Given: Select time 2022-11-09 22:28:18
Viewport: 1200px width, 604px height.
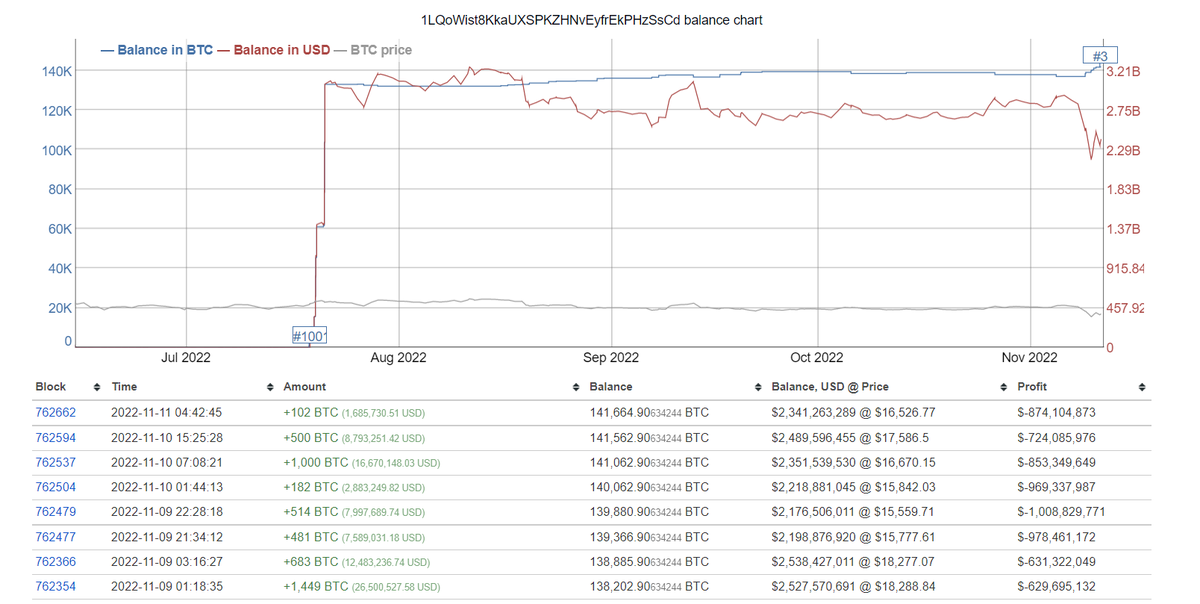Looking at the screenshot, I should point(167,512).
